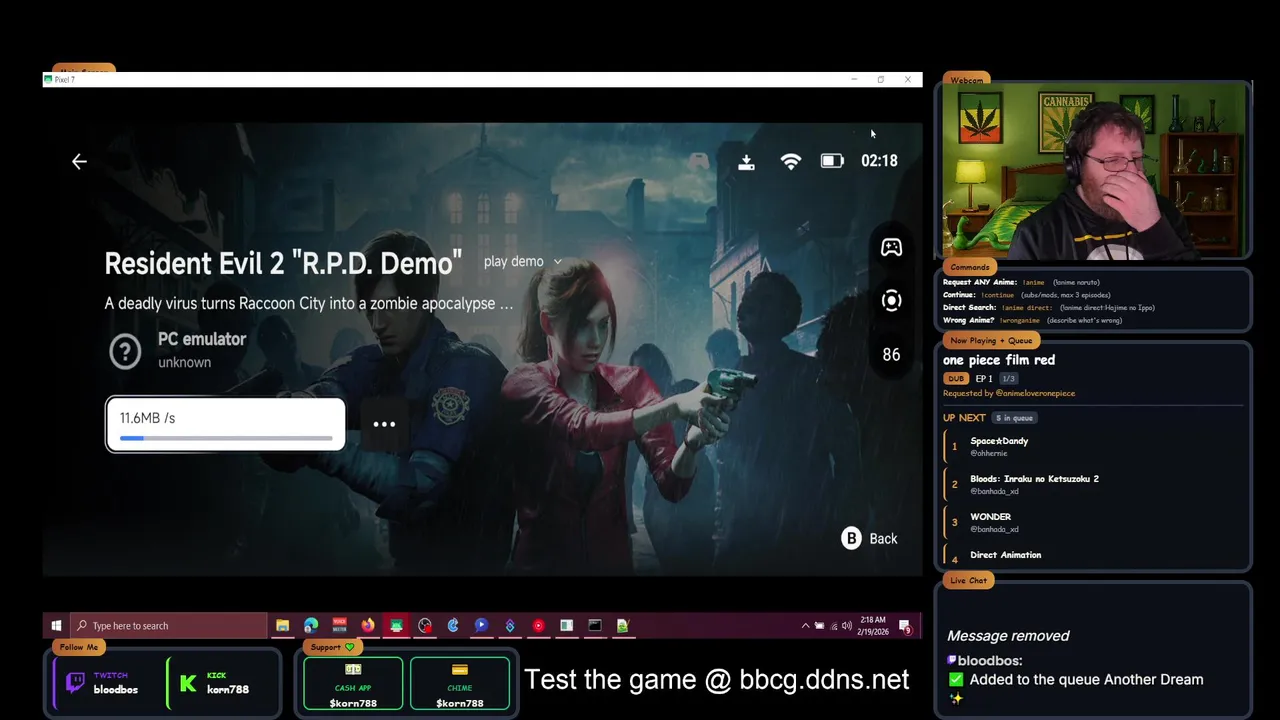Click the 'Type here to search' box
The width and height of the screenshot is (1280, 720).
pyautogui.click(x=168, y=626)
